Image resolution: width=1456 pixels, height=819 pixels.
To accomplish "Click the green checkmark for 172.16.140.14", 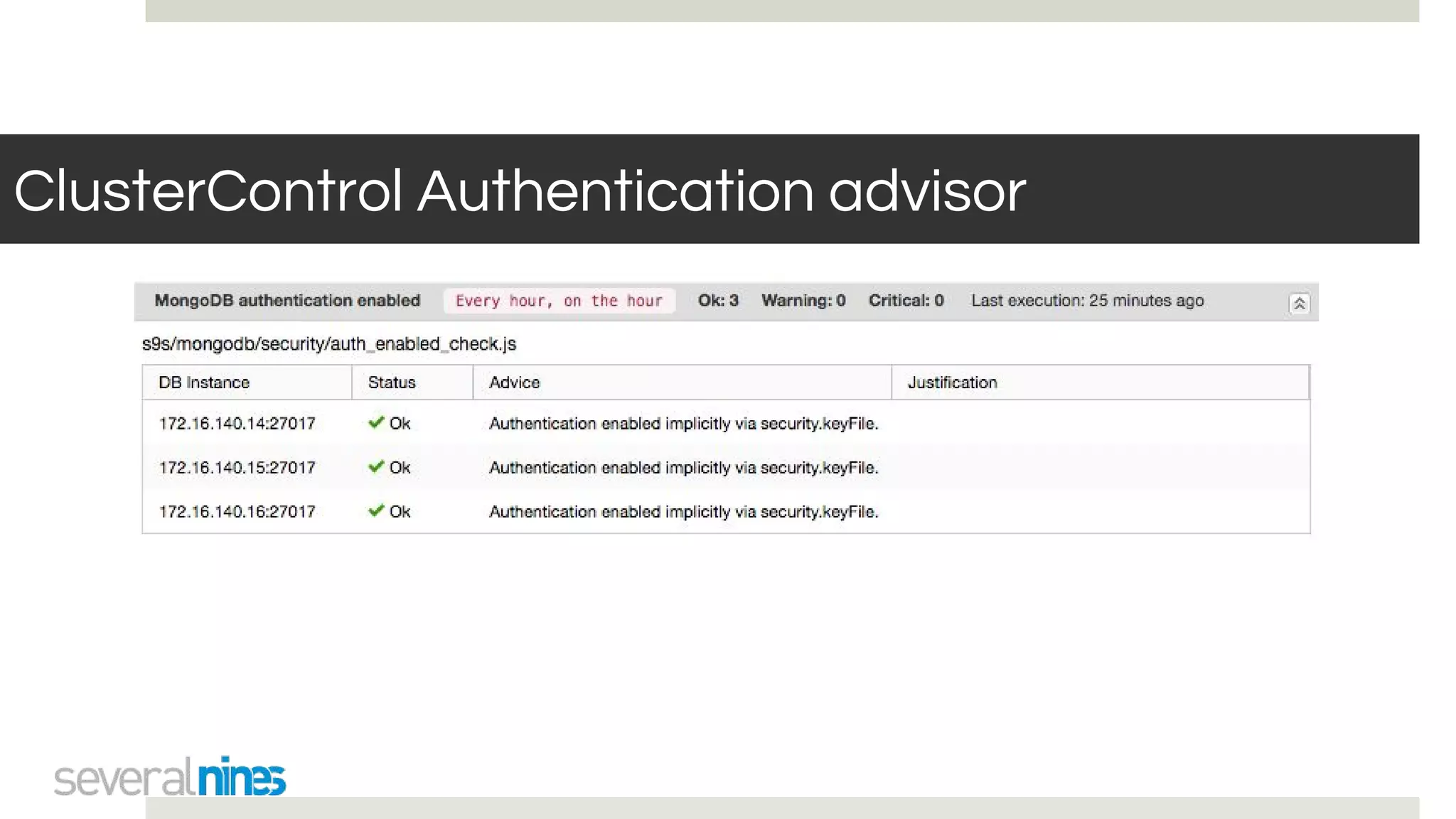I will click(x=376, y=422).
